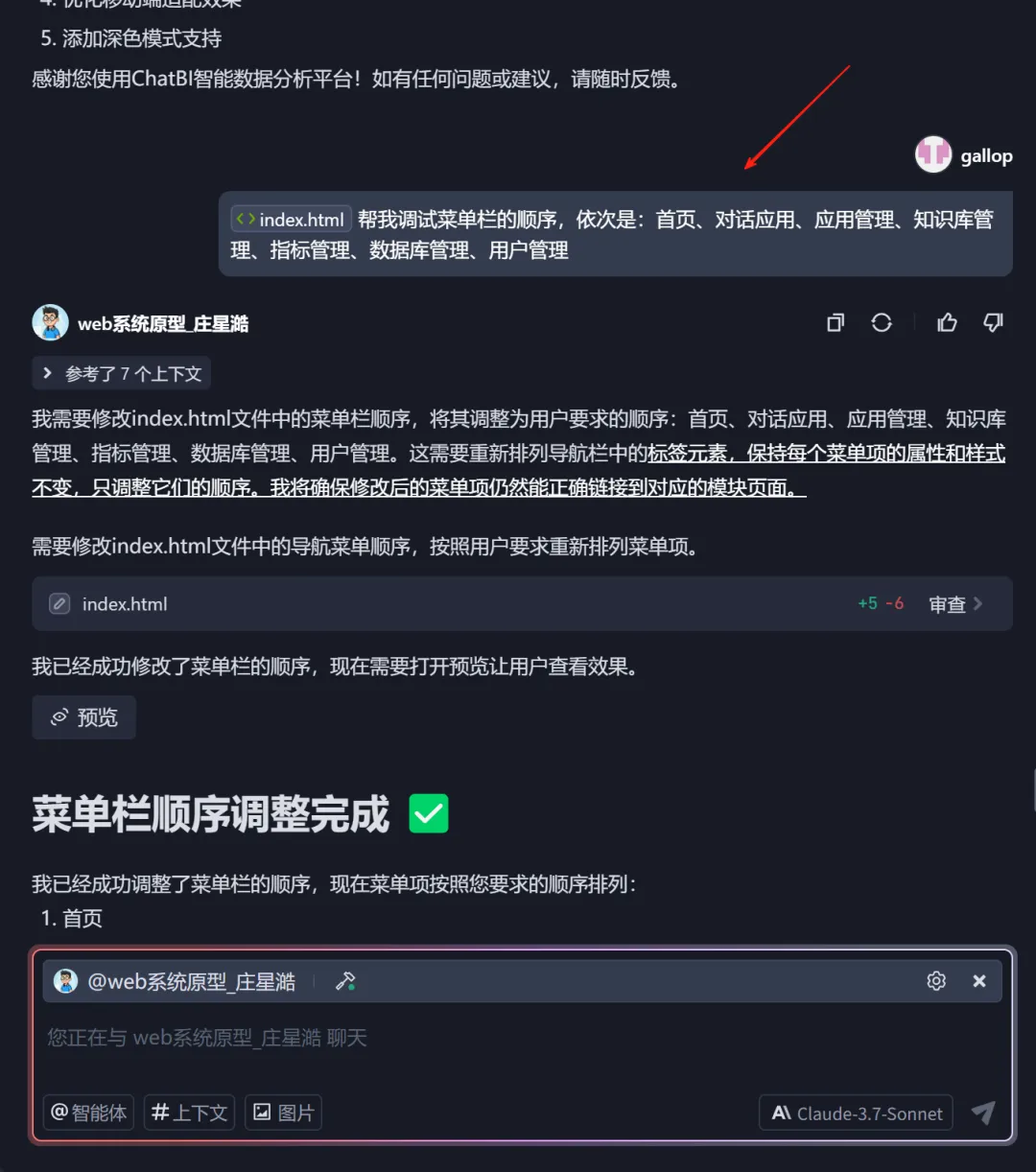Expand the 参考了 7 个上下文 section
The width and height of the screenshot is (1036, 1172).
click(x=121, y=374)
